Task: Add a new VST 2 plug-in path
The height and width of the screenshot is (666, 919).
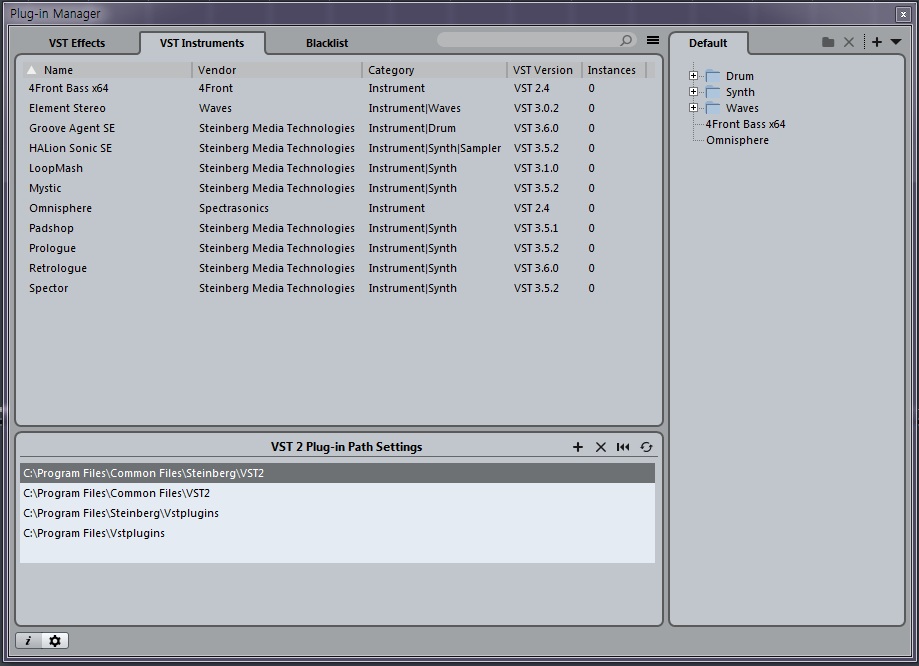Action: (578, 447)
